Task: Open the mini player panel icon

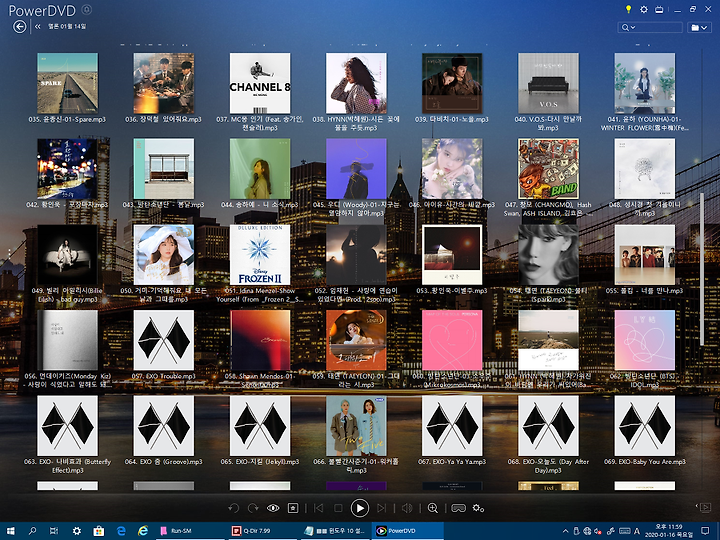Action: click(705, 507)
